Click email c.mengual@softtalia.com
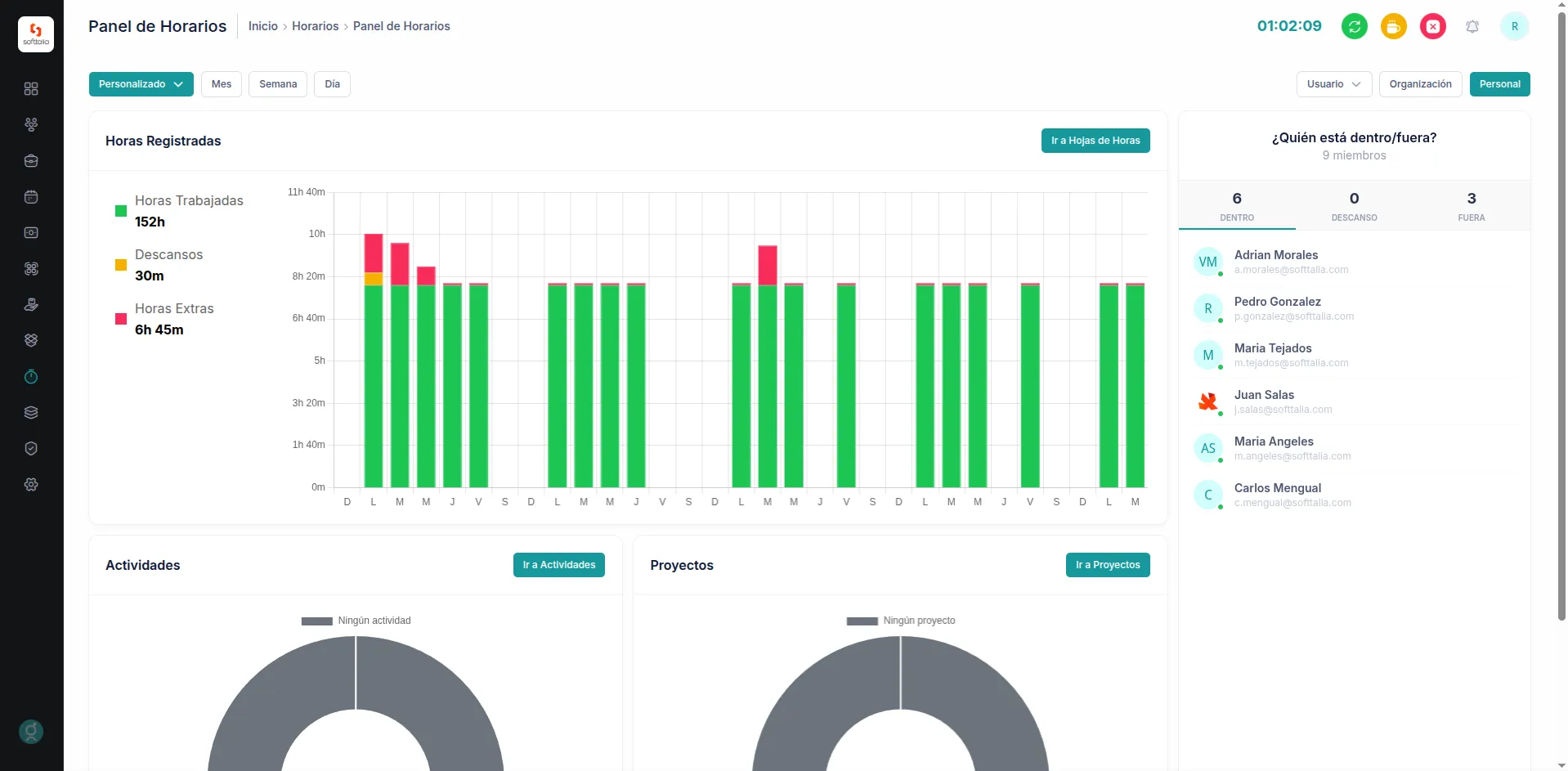 point(1292,503)
